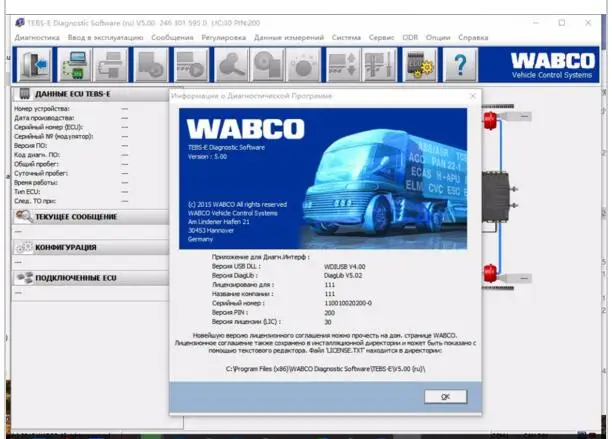
Task: Click the Общий пробег row
Action: [x=71, y=164]
